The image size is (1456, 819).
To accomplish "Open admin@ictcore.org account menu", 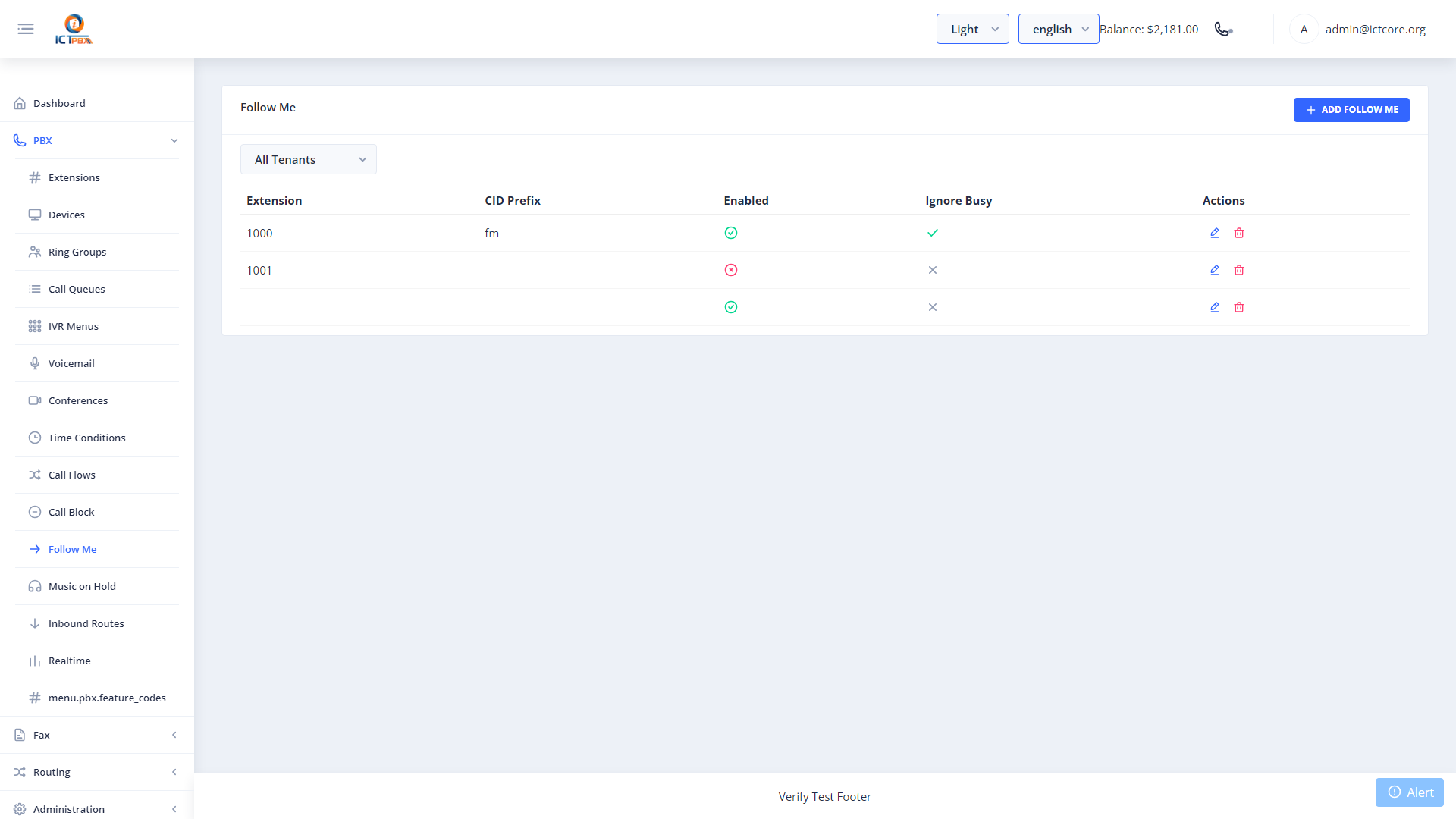I will point(1375,29).
